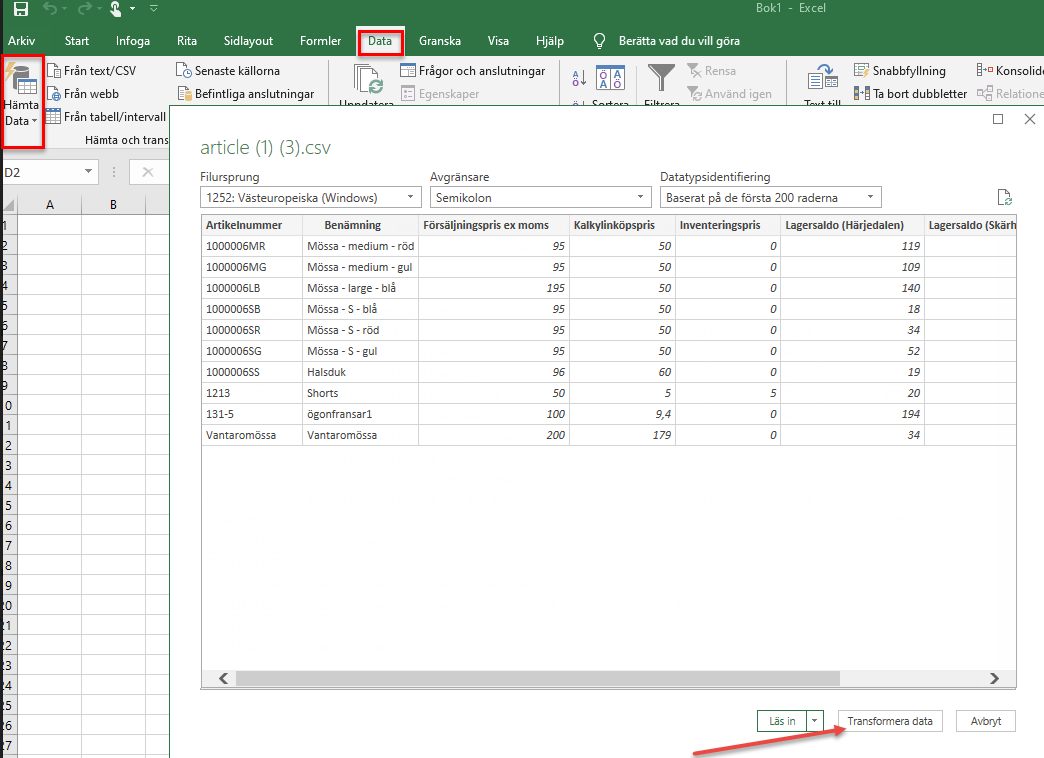Screen dimensions: 1044x758
Task: Open the Hämta Data menu button
Action: [x=22, y=104]
